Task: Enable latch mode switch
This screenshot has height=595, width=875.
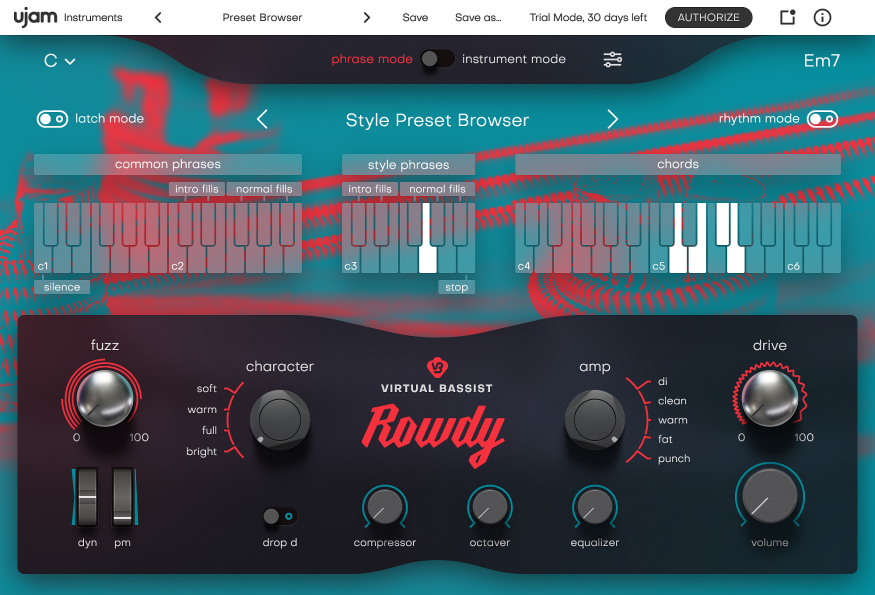Action: (52, 119)
